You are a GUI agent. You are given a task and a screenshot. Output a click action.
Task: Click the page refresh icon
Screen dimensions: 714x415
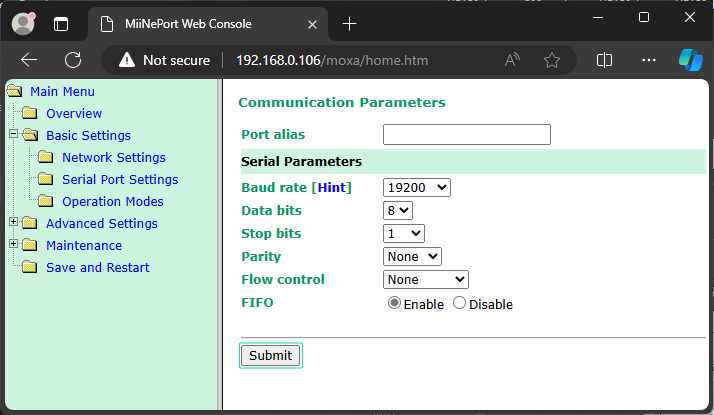coord(73,60)
